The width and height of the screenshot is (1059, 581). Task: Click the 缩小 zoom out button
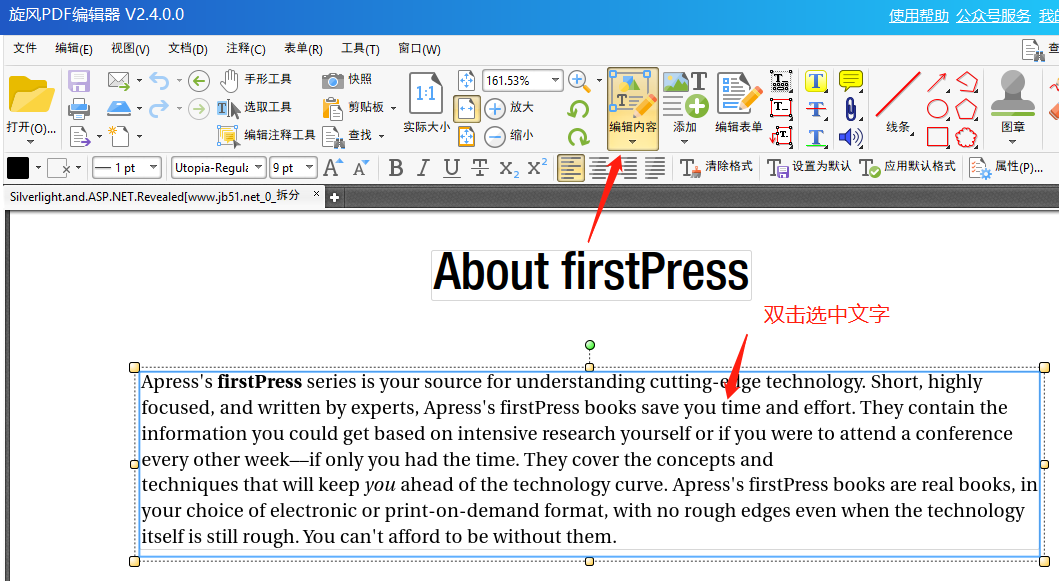(510, 136)
